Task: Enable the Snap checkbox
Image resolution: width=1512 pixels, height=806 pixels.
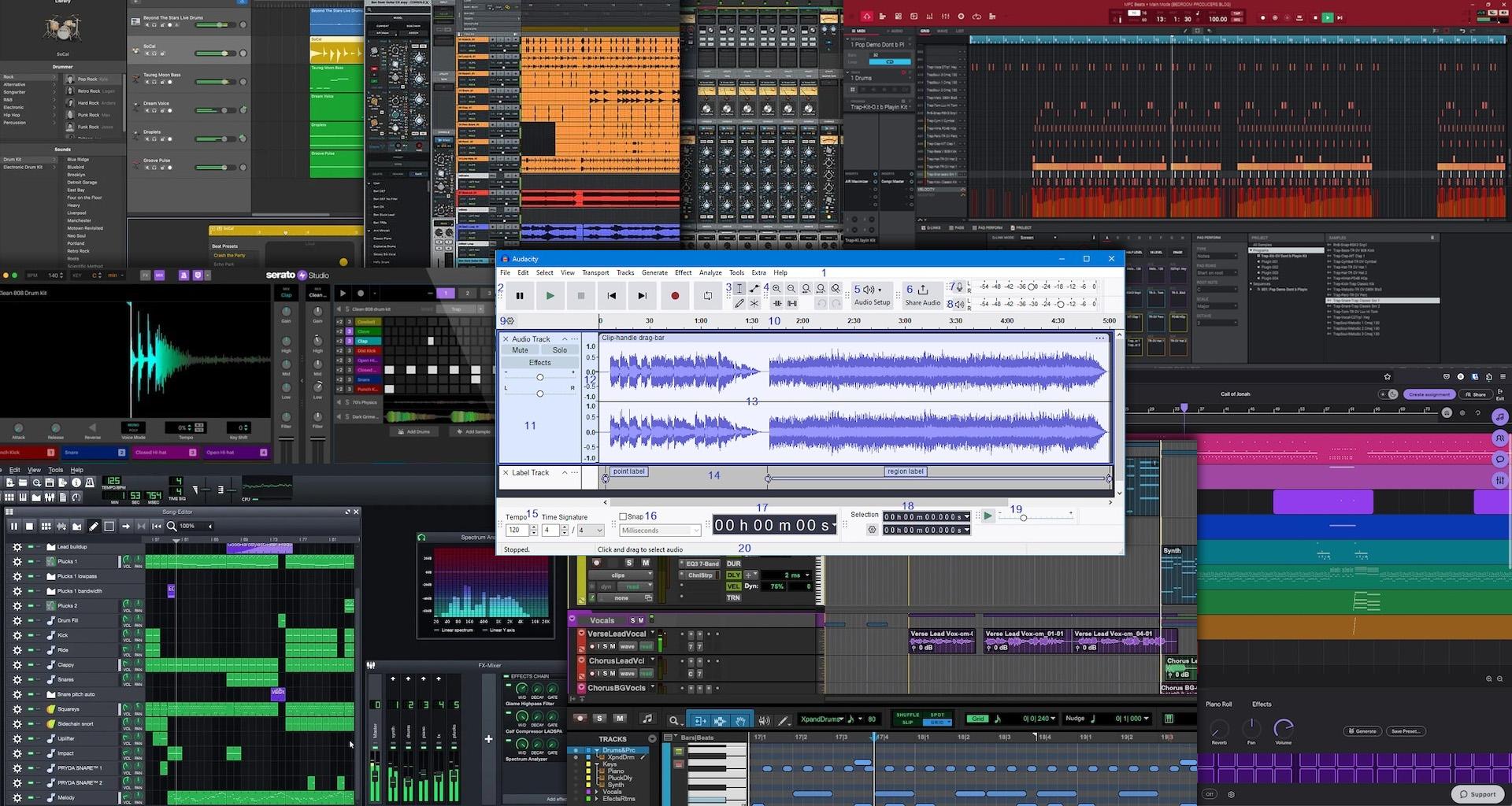Action: pos(623,517)
